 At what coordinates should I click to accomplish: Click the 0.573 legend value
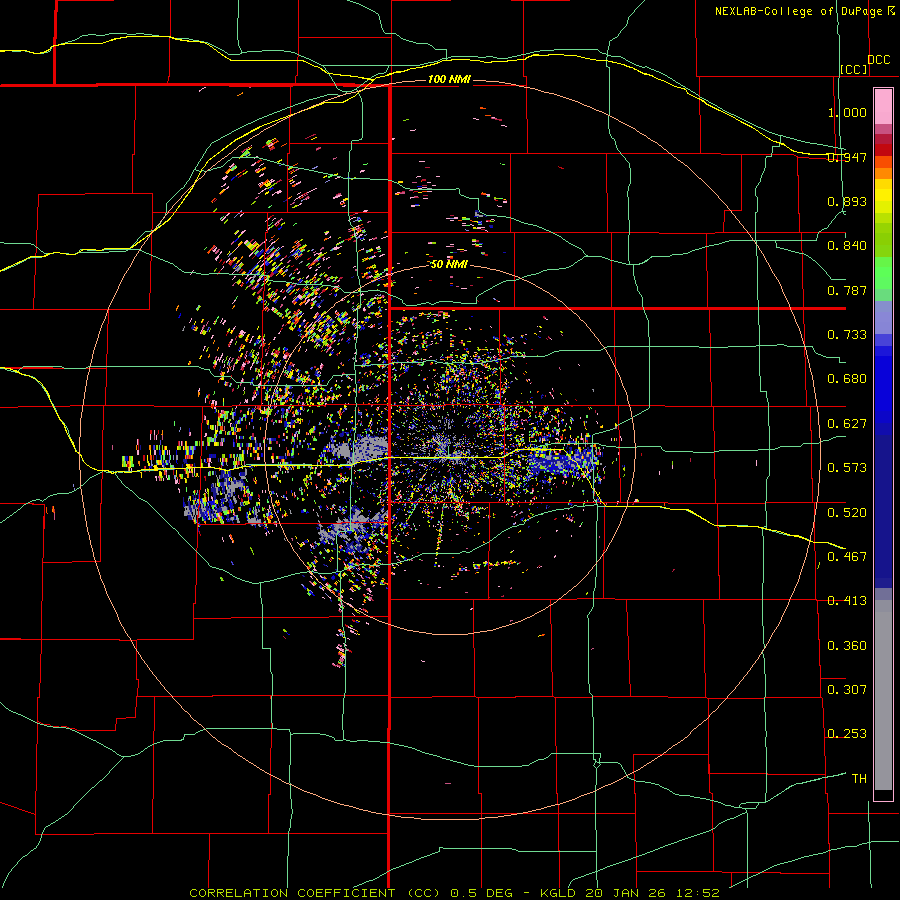pos(847,468)
